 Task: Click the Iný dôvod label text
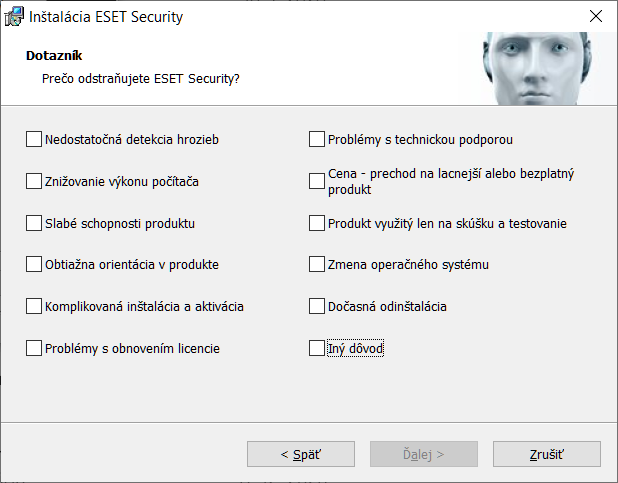[356, 349]
